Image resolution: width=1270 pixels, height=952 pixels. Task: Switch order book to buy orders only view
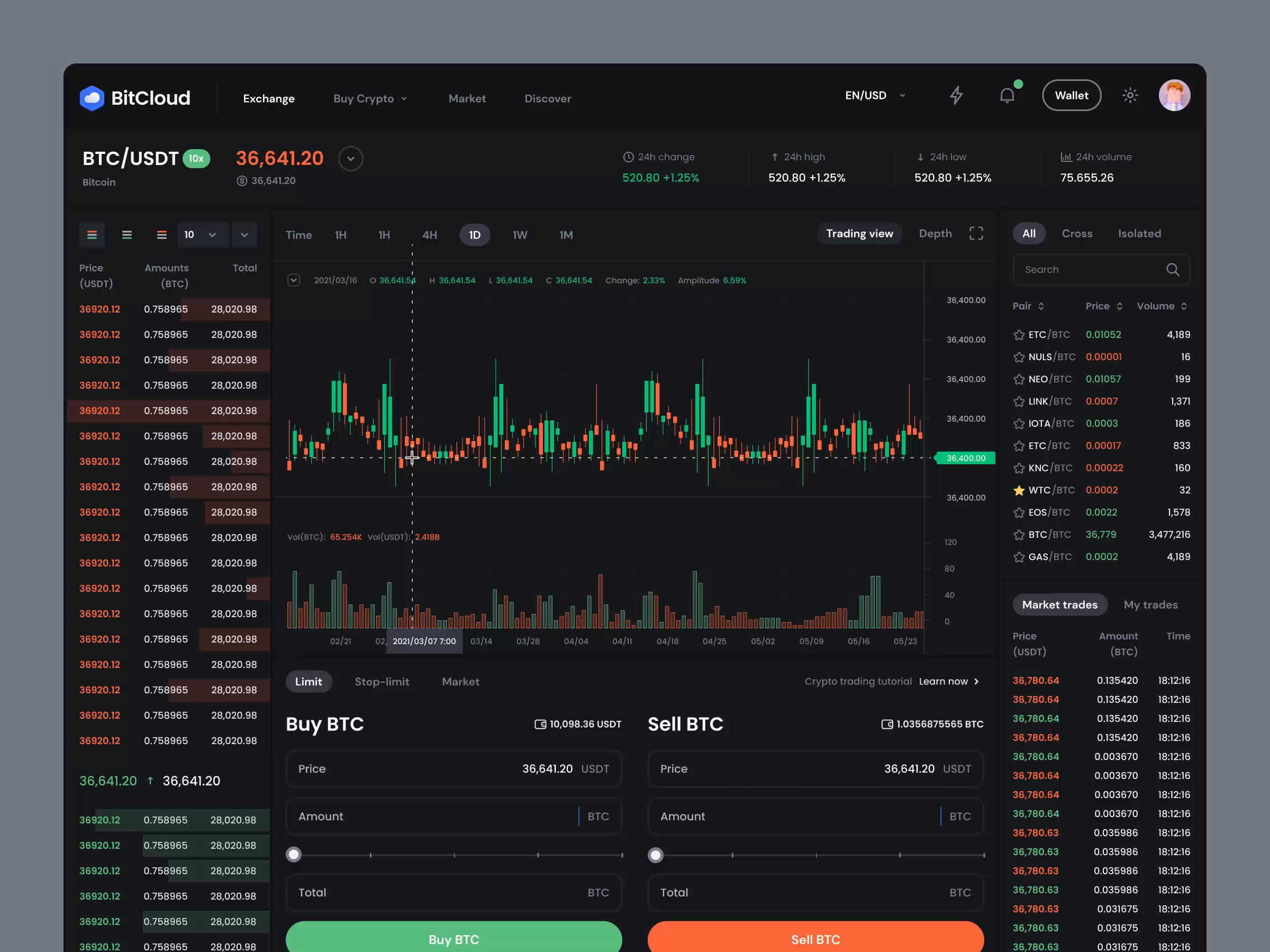(x=127, y=235)
